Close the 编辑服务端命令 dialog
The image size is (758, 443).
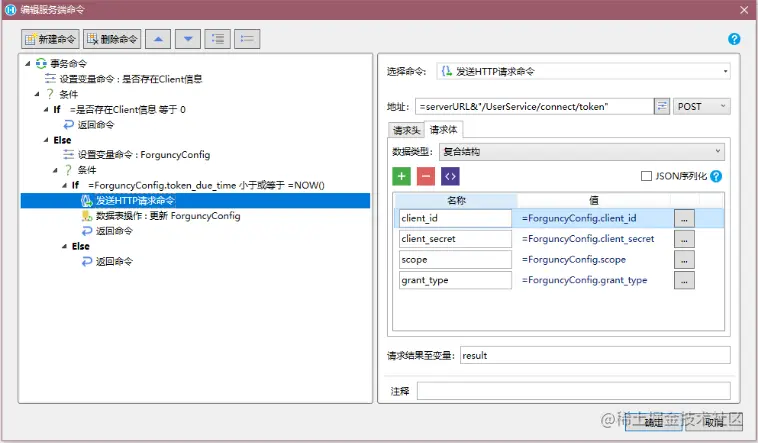(x=743, y=10)
